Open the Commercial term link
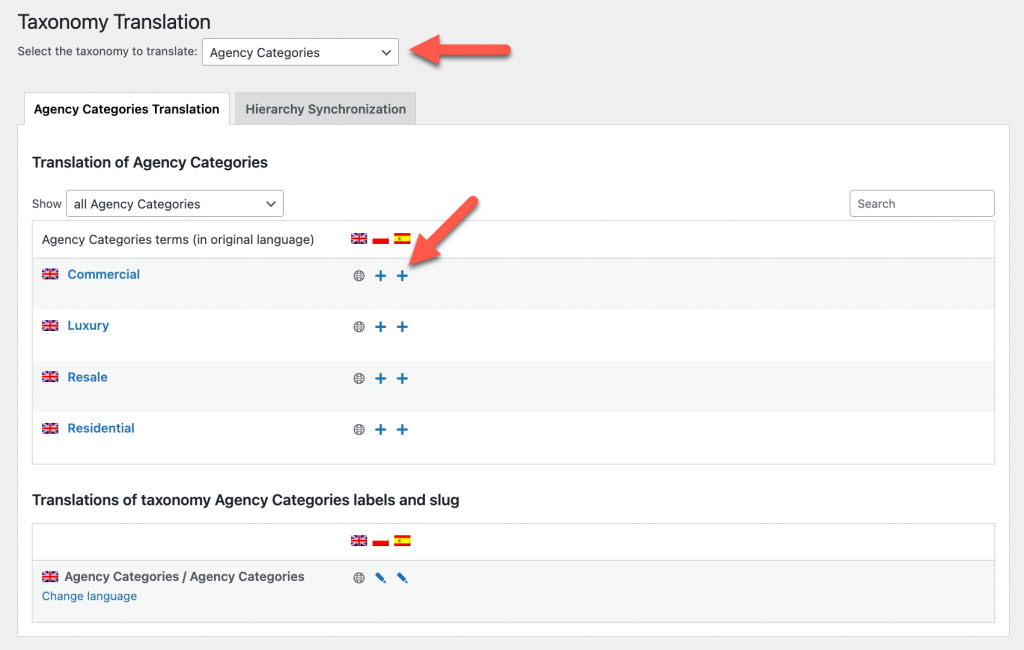Image resolution: width=1024 pixels, height=650 pixels. tap(104, 274)
